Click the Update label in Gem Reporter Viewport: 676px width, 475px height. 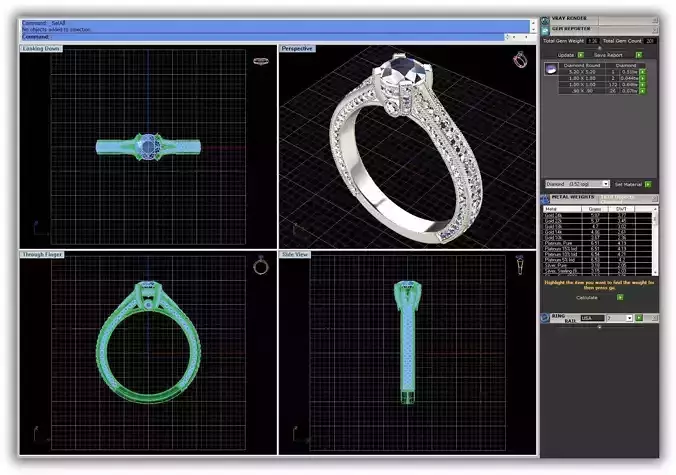point(566,55)
